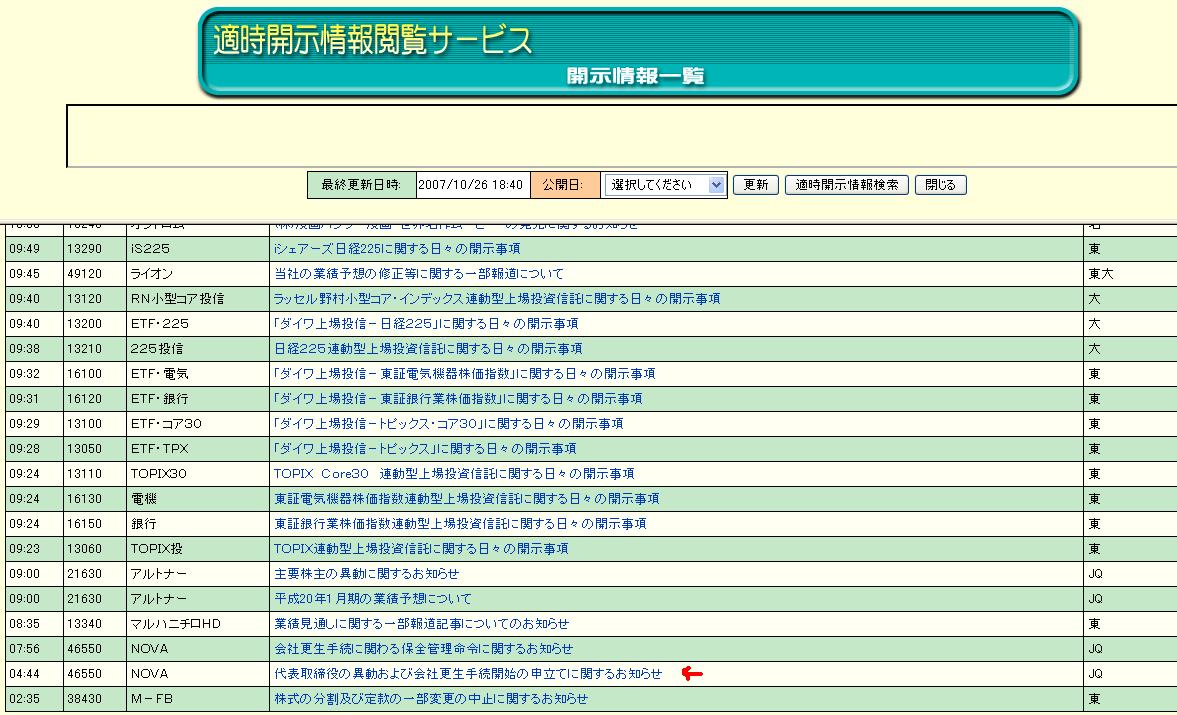Screen dimensions: 1177x715
Task: Click the empty banner box below header
Action: 620,135
